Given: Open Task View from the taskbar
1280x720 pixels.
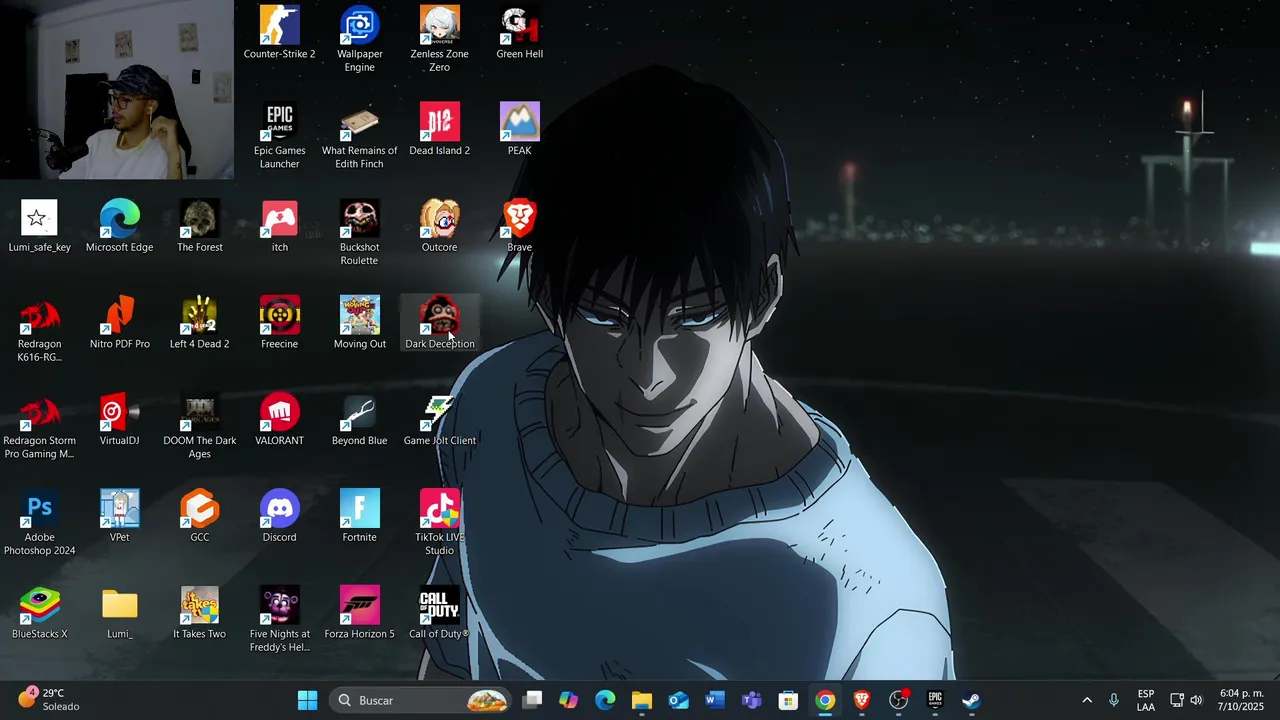Looking at the screenshot, I should (x=532, y=700).
